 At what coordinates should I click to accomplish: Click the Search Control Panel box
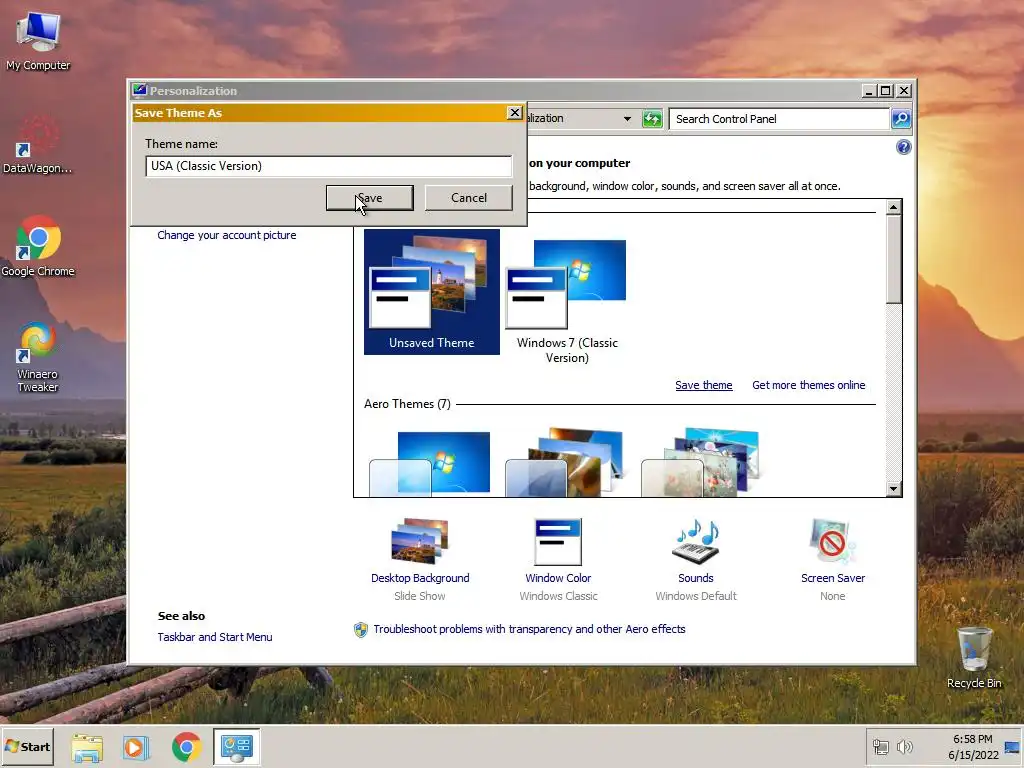[779, 119]
